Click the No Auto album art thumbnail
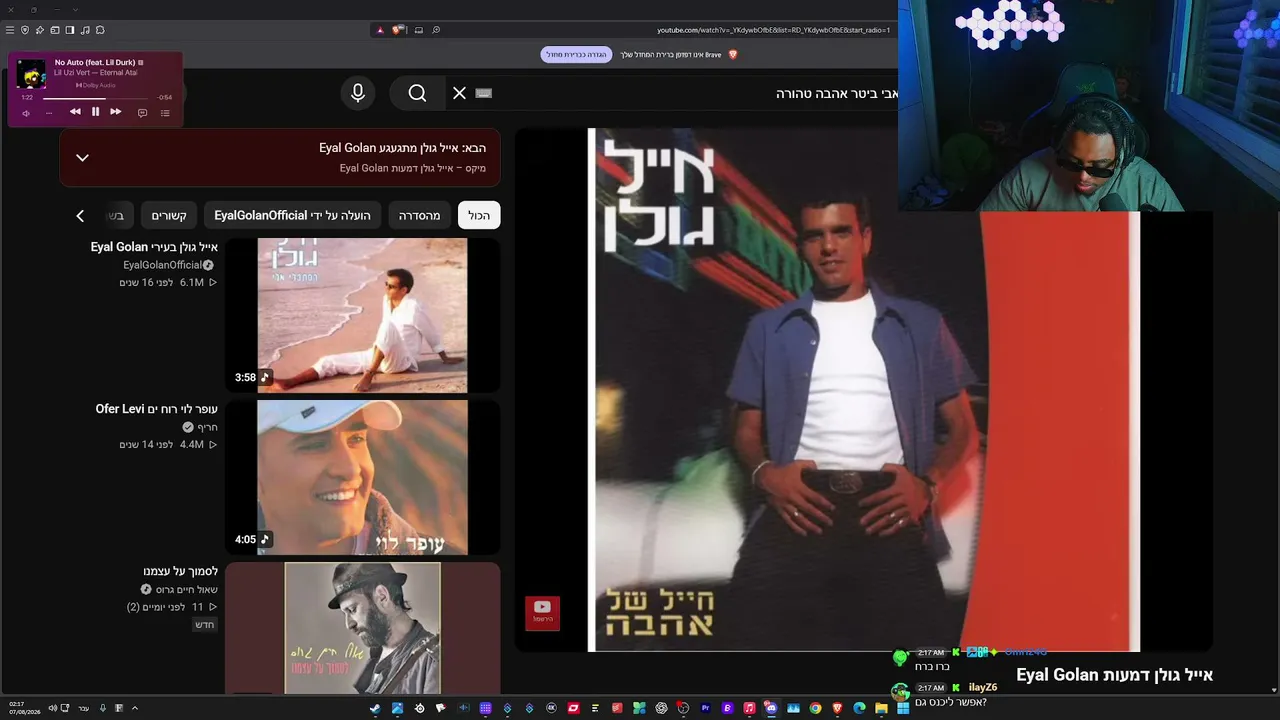 [31, 73]
